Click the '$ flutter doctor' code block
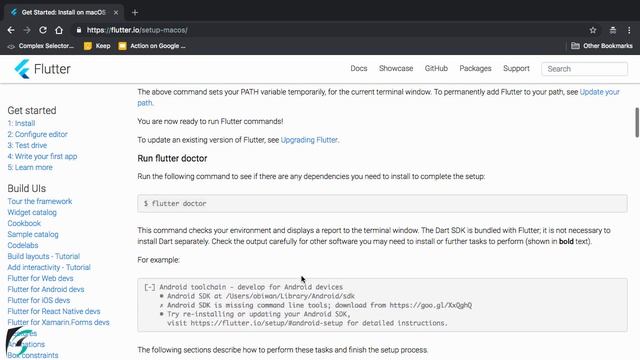The image size is (640, 360). [x=382, y=204]
